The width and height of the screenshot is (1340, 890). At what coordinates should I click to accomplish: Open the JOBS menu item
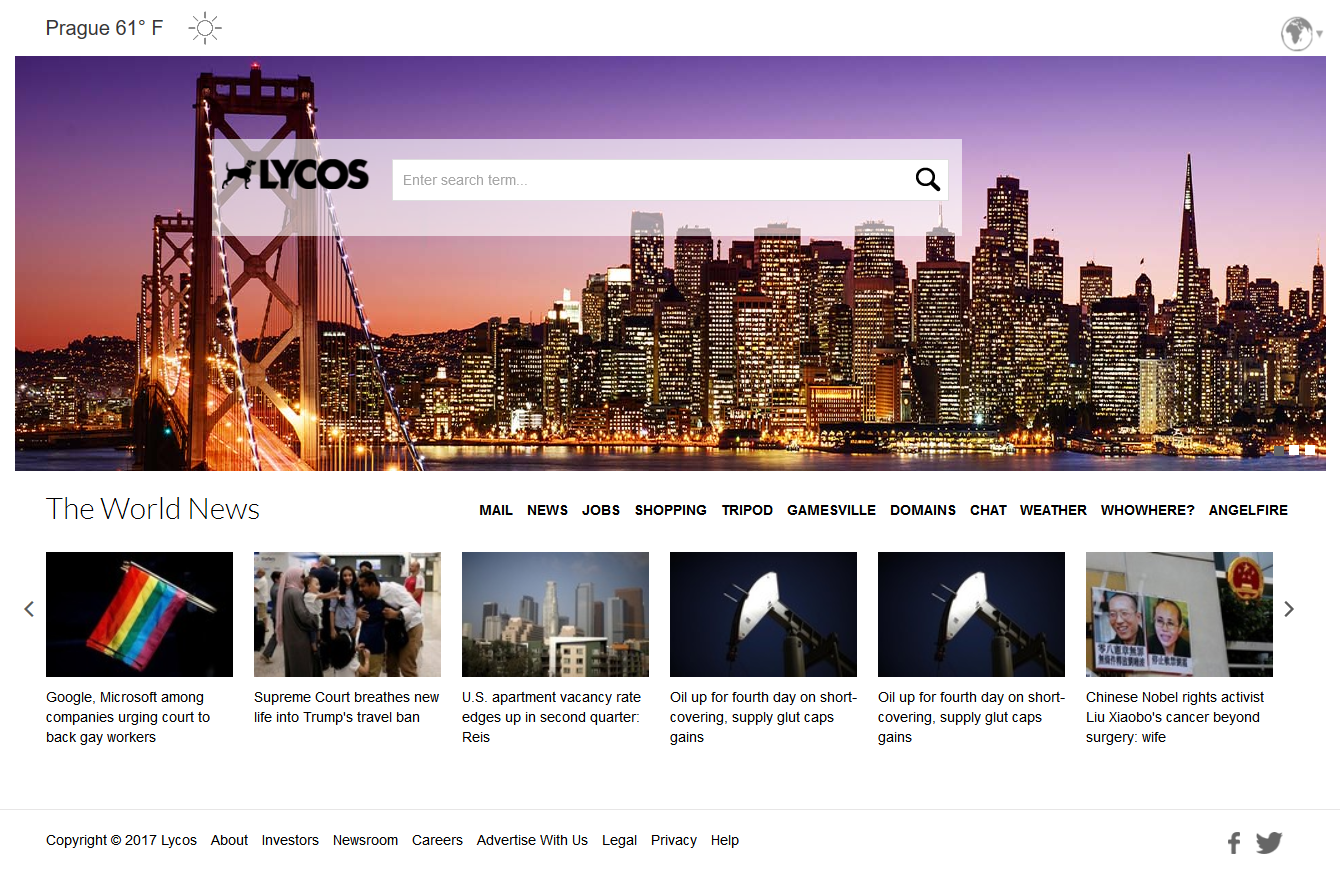click(601, 510)
